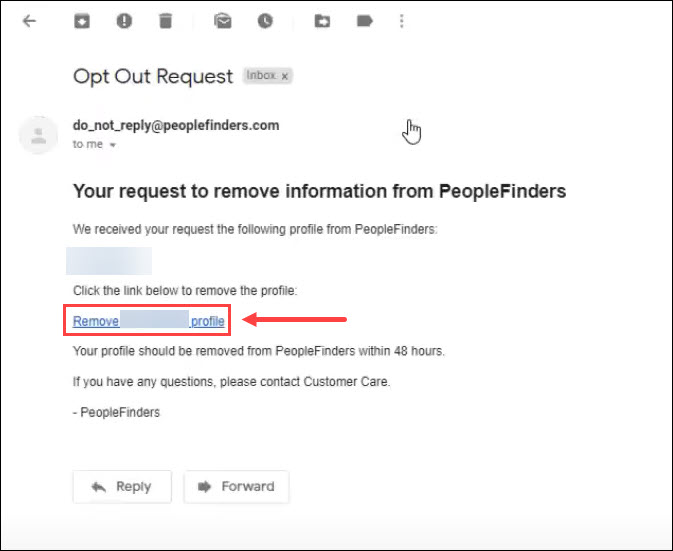Viewport: 673px width, 551px height.
Task: Go back to the inbox with the back arrow
Action: pos(29,21)
